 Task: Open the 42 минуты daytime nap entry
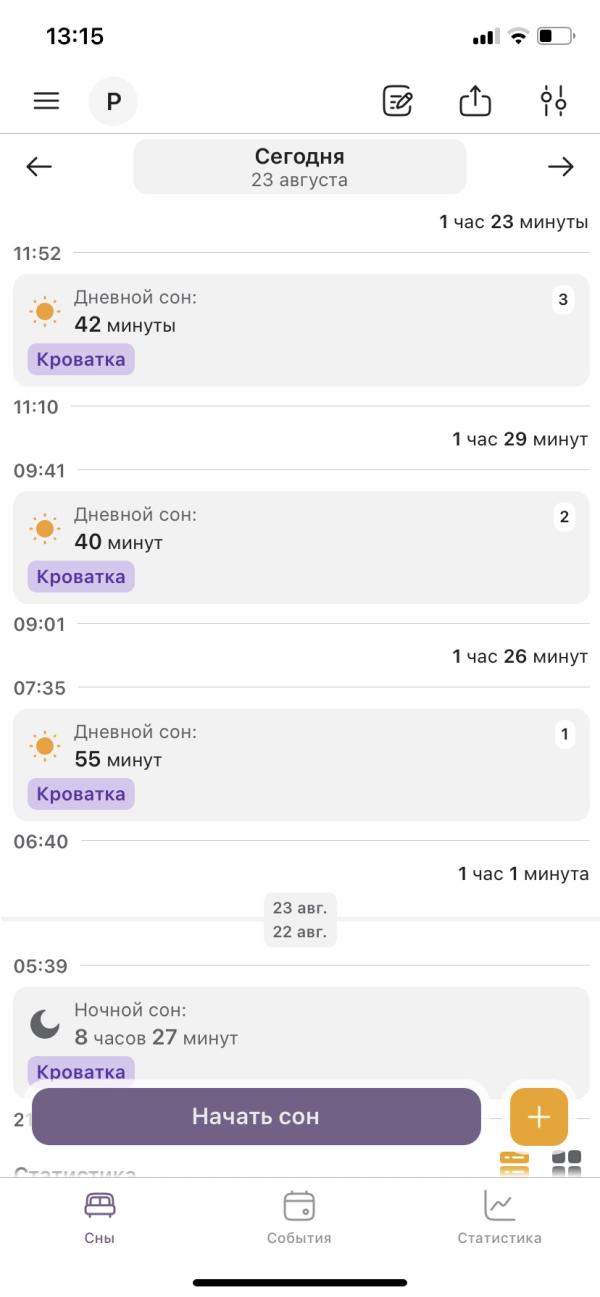click(x=301, y=330)
